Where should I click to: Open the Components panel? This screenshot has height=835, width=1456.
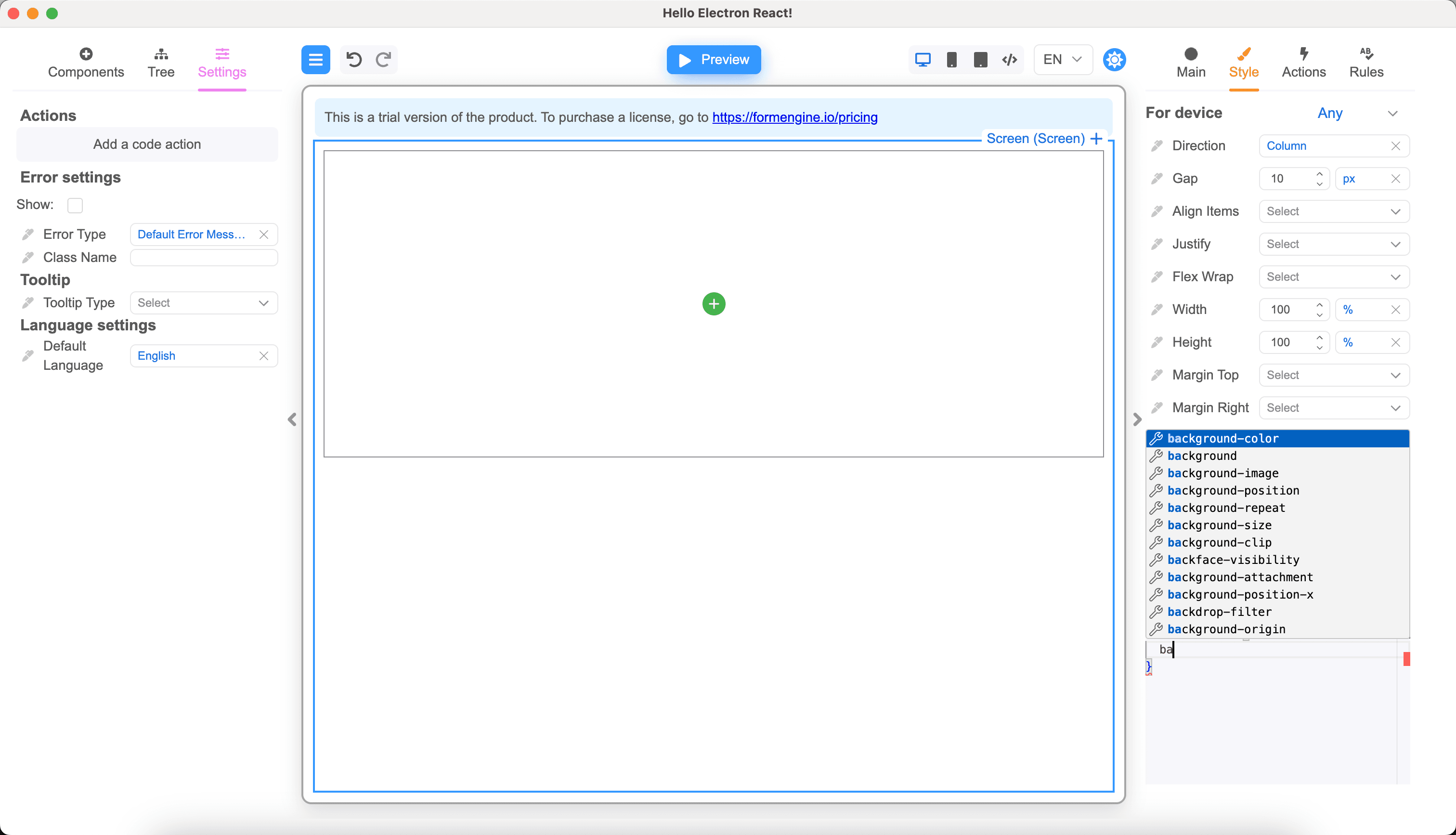(85, 62)
